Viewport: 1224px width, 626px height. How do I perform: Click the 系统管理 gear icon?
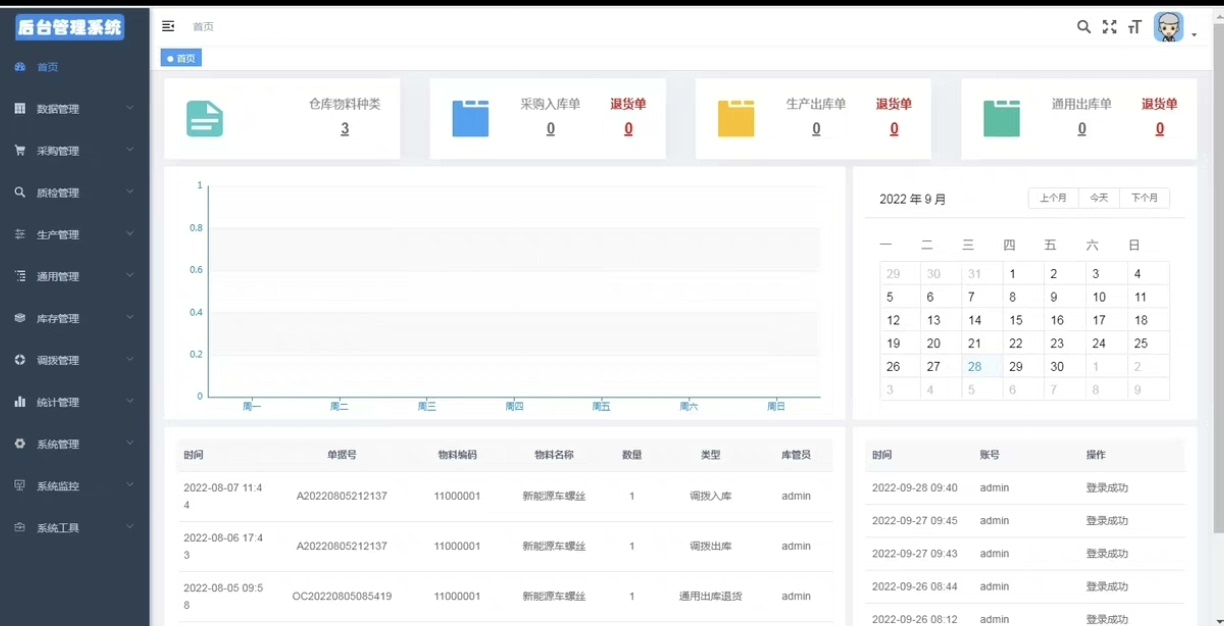[x=20, y=444]
